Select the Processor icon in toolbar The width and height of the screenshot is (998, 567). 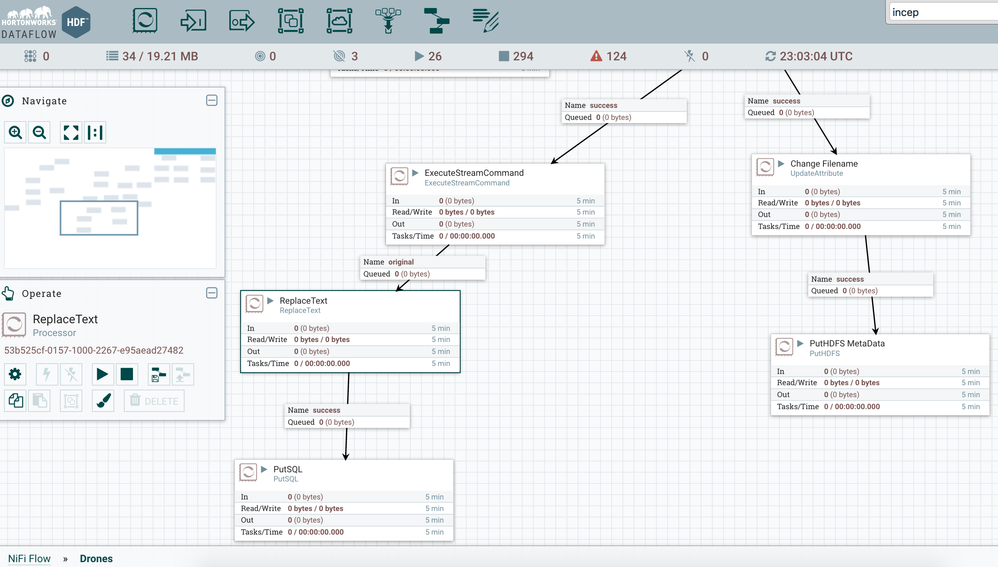tap(145, 19)
